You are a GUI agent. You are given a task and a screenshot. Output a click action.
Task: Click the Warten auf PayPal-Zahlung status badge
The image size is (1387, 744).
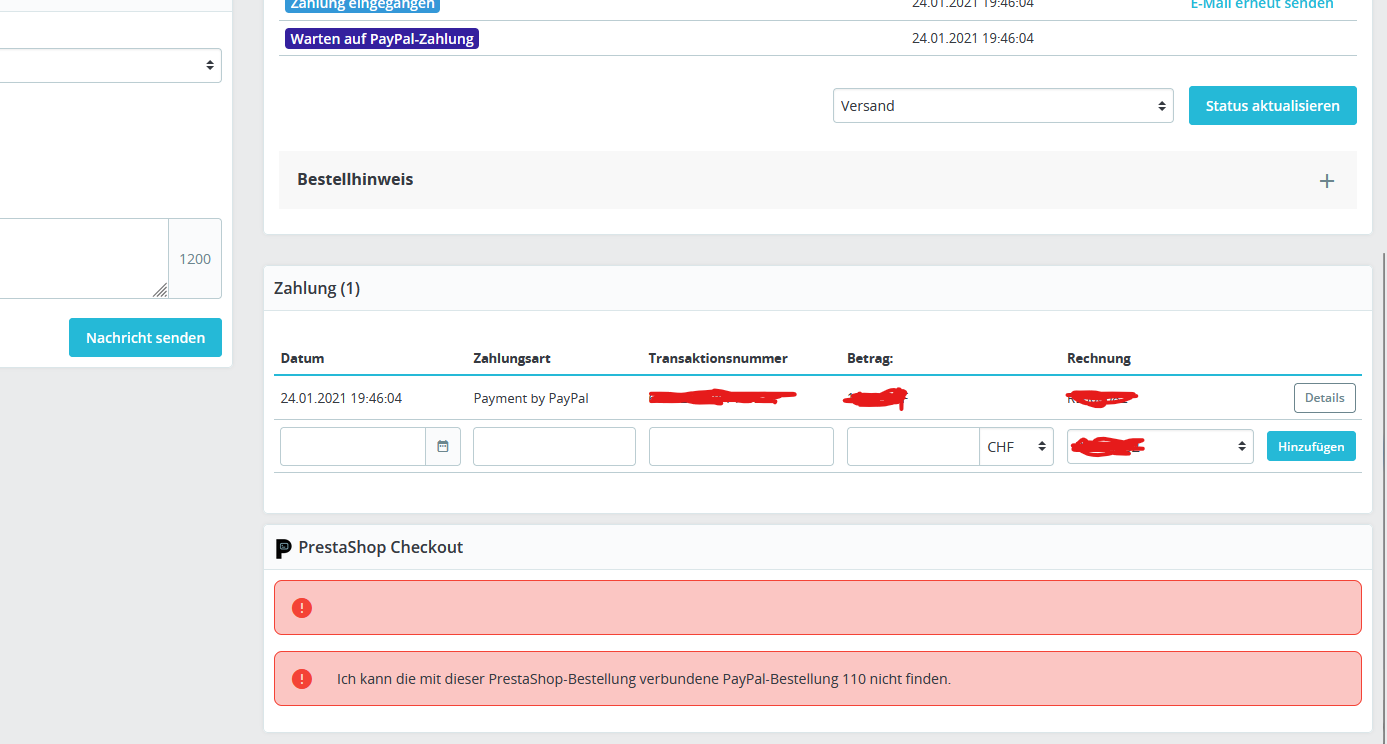[381, 39]
